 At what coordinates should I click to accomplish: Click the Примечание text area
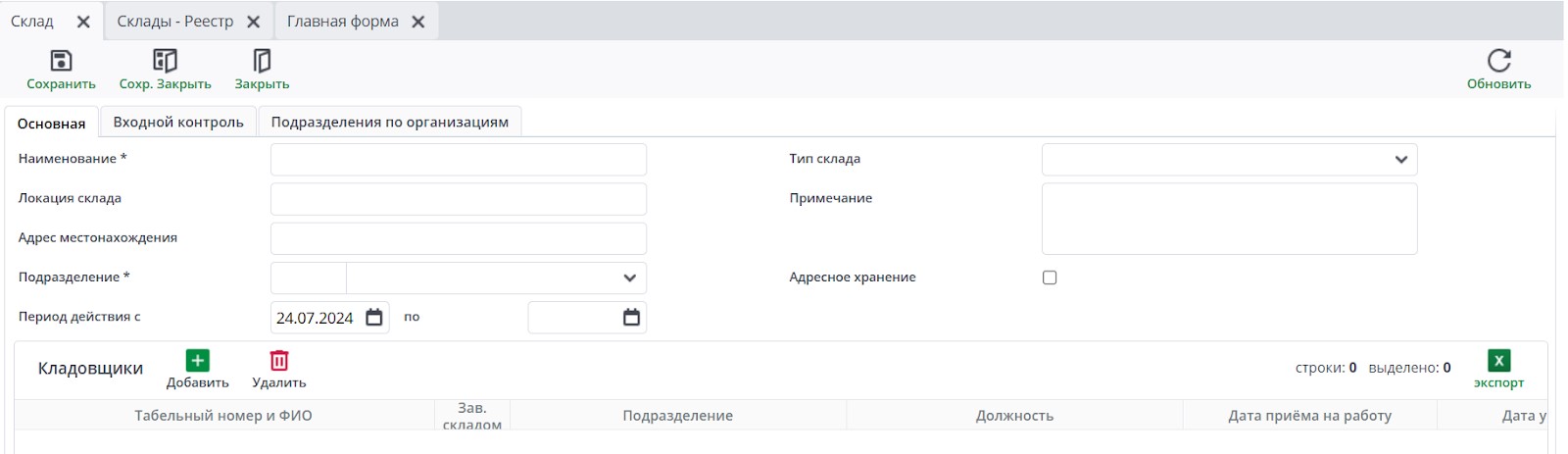pos(1229,219)
